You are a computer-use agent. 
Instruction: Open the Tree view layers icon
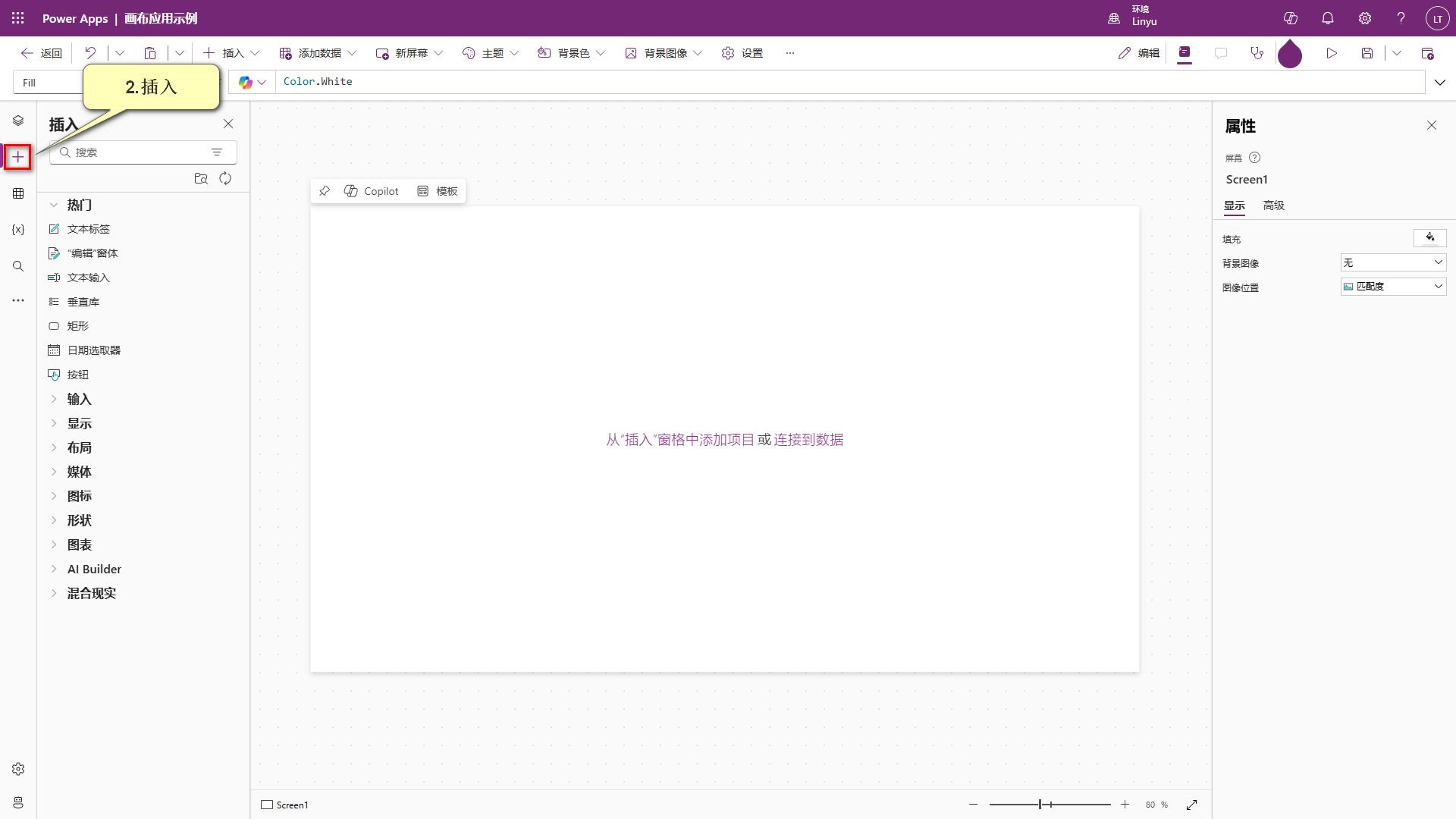pyautogui.click(x=18, y=121)
